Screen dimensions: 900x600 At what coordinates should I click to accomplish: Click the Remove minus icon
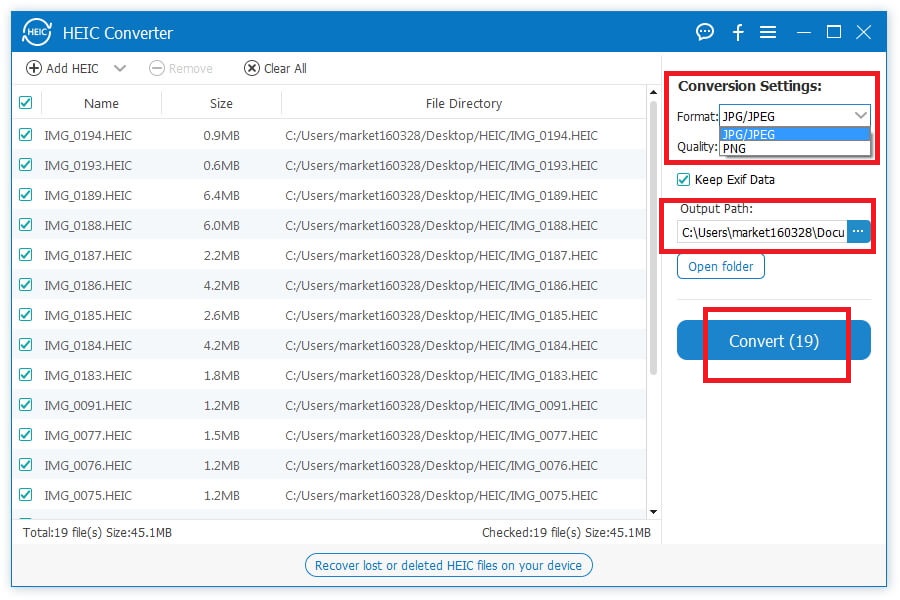(x=157, y=68)
